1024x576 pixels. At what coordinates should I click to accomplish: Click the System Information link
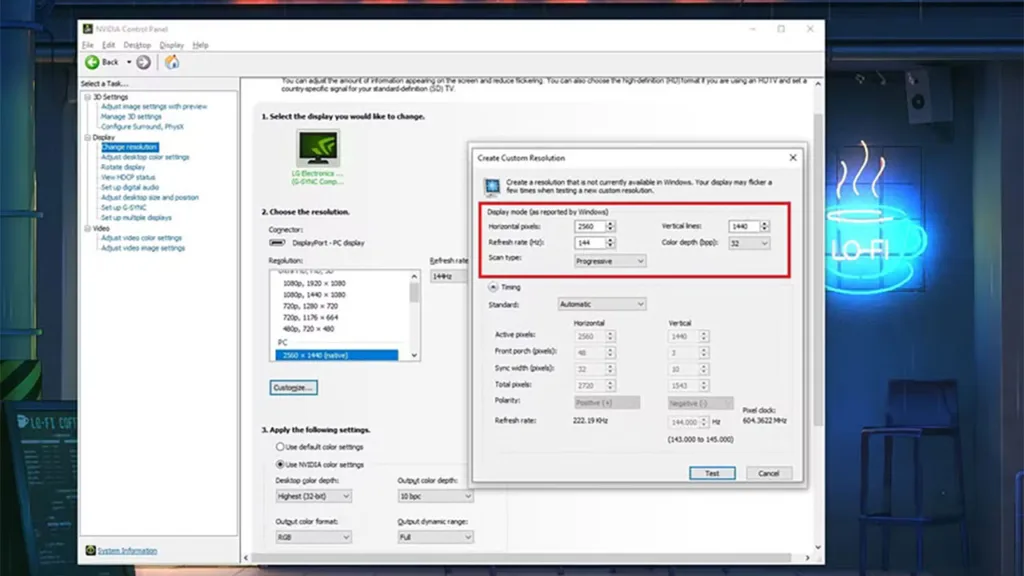tap(127, 551)
